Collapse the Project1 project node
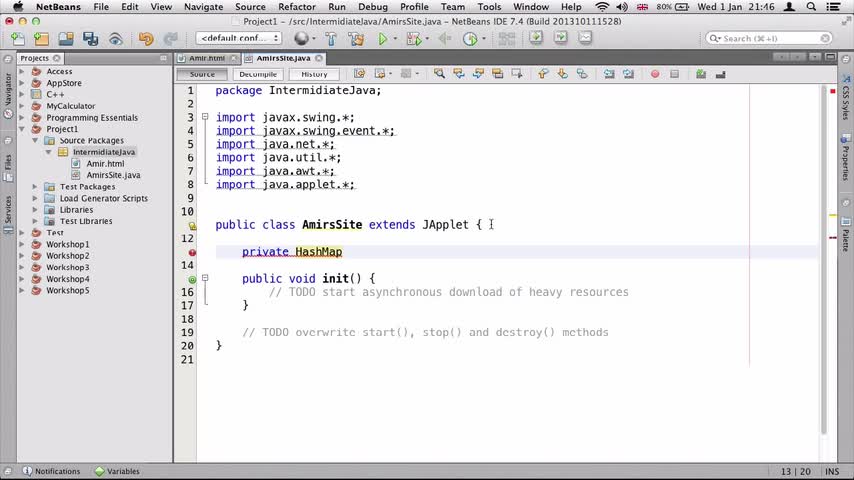854x480 pixels. tap(22, 129)
